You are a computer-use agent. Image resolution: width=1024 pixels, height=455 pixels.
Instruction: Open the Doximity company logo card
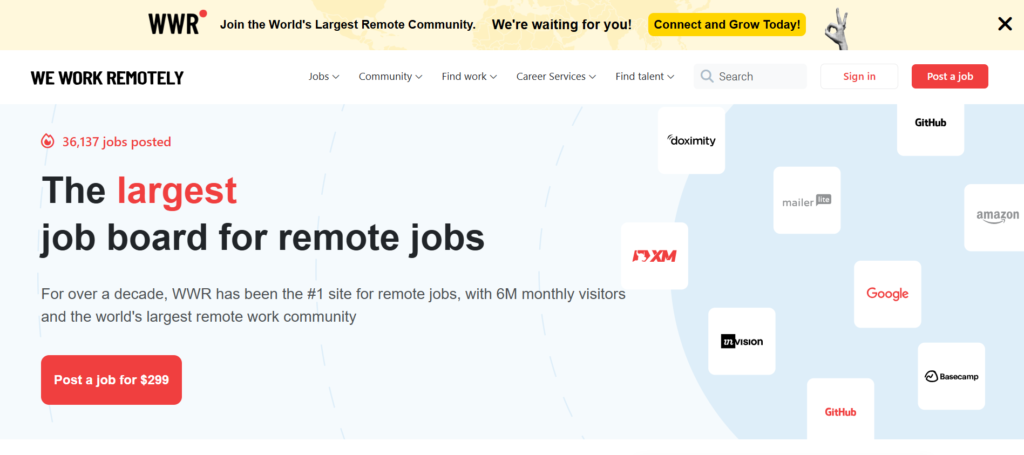click(691, 140)
